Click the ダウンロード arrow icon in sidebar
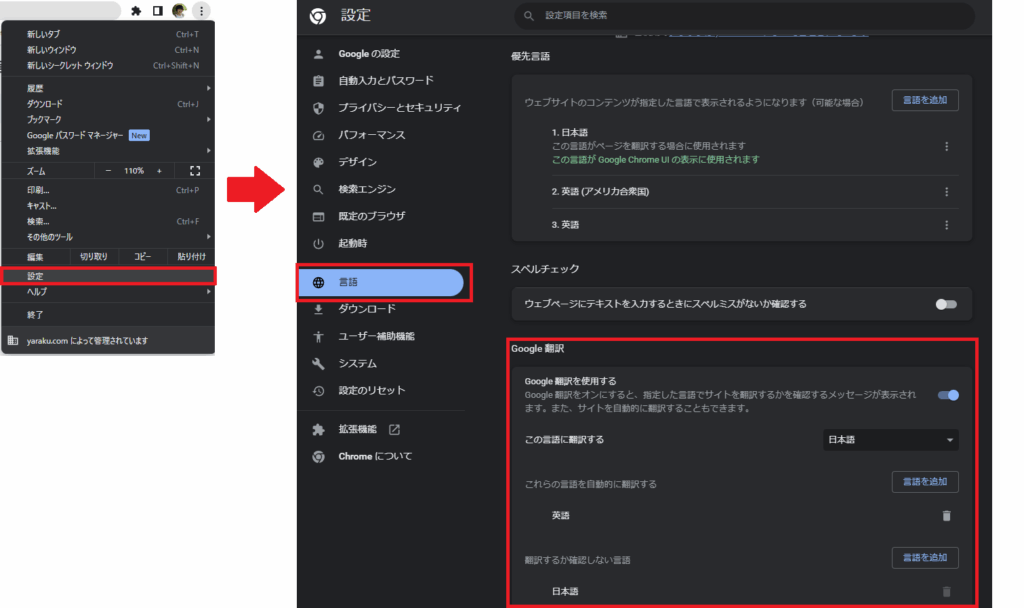This screenshot has width=1024, height=608. click(x=318, y=309)
